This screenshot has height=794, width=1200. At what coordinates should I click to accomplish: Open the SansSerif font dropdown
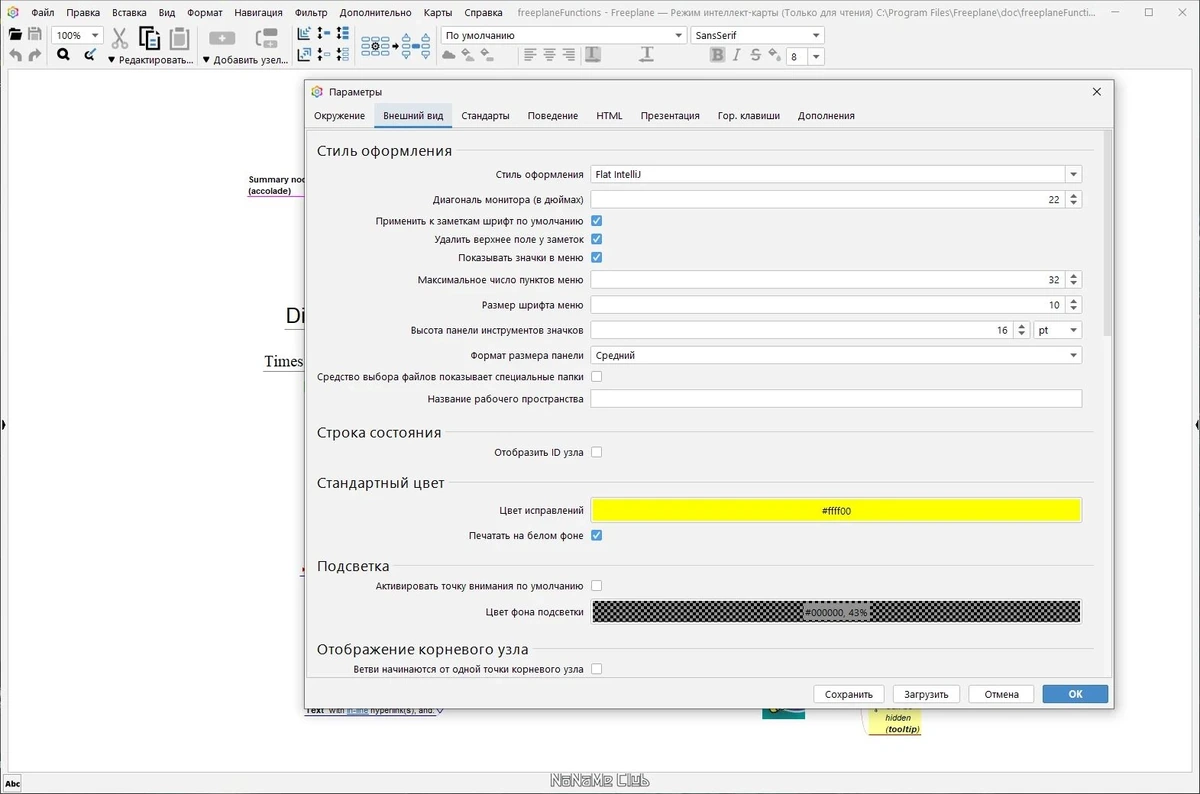pyautogui.click(x=757, y=35)
